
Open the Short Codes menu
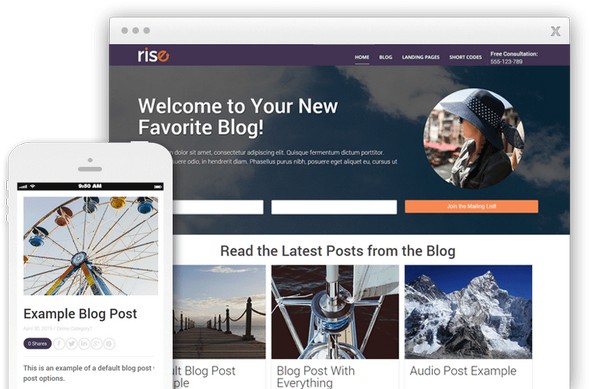click(x=465, y=57)
